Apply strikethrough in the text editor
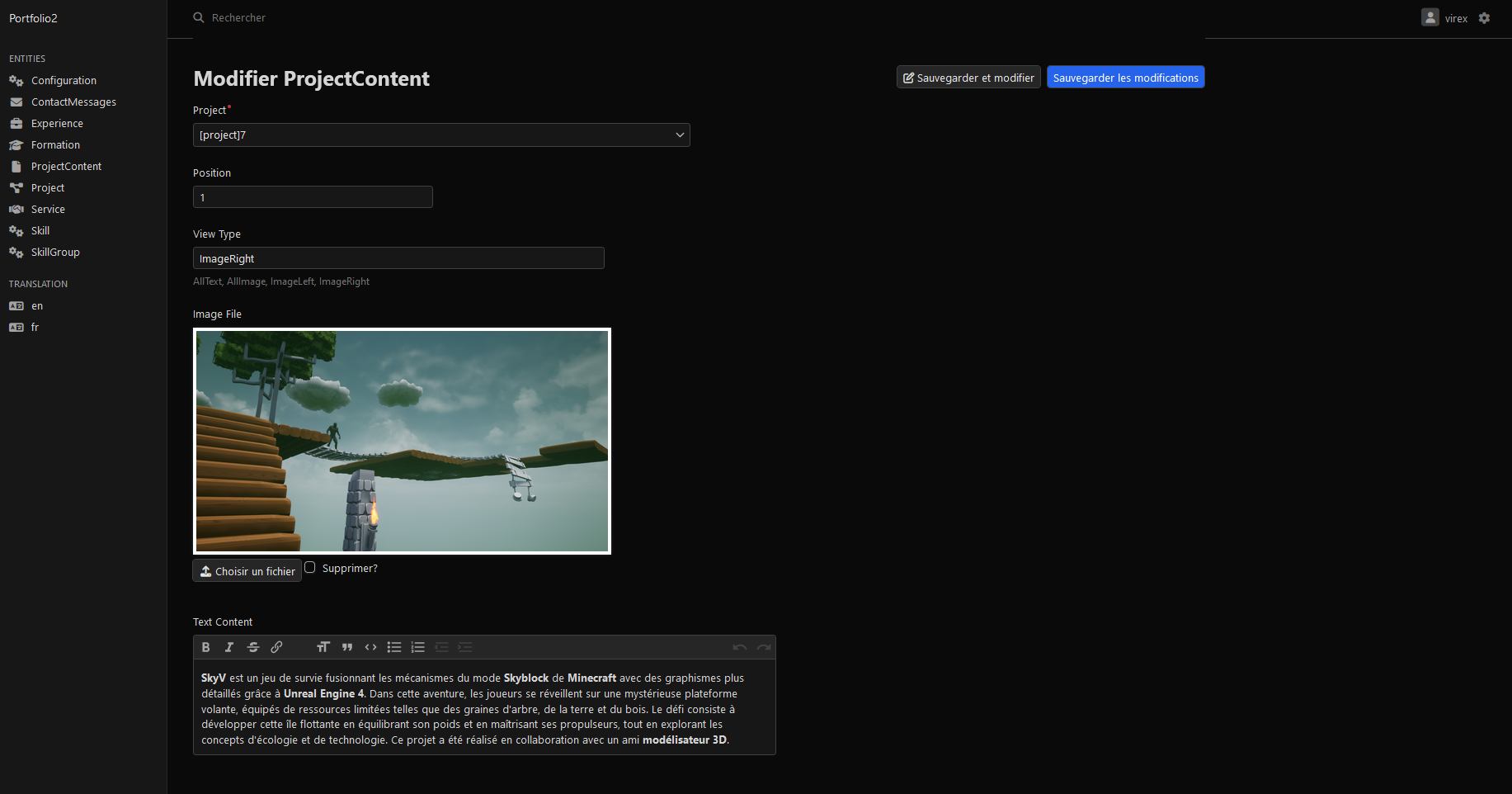The height and width of the screenshot is (794, 1512). [x=253, y=647]
